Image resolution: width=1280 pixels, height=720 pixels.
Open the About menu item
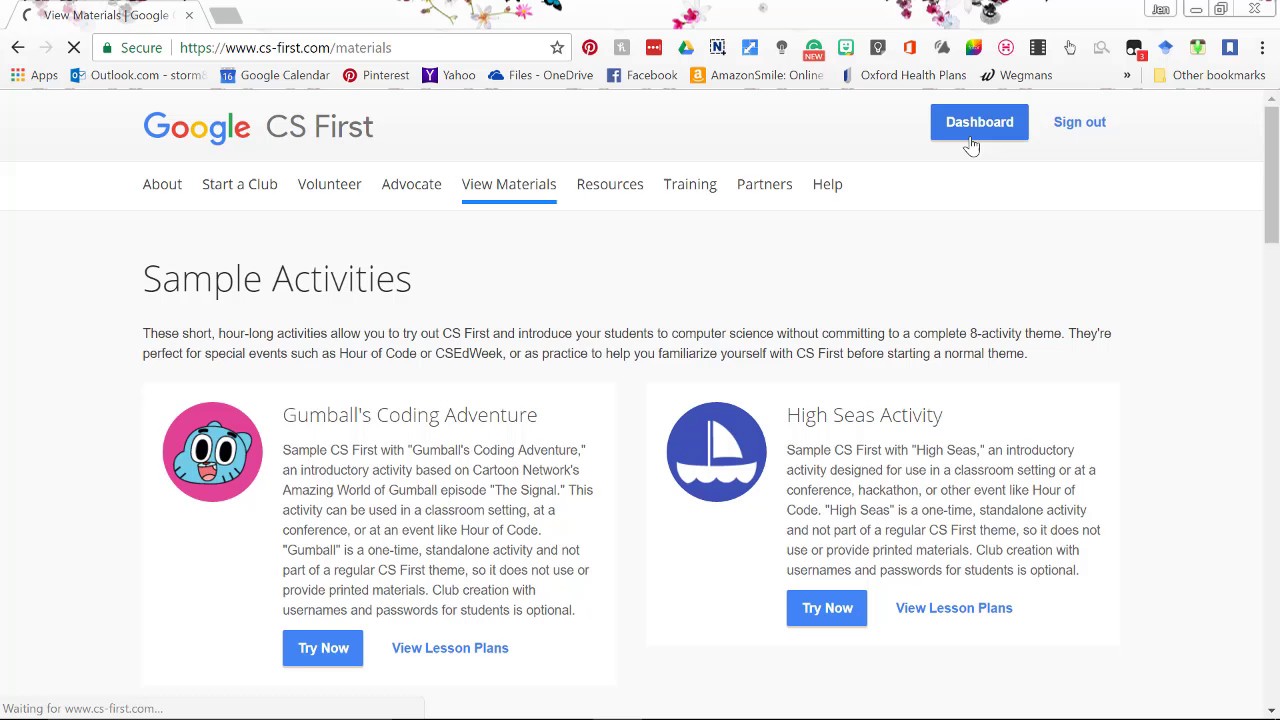(x=162, y=184)
